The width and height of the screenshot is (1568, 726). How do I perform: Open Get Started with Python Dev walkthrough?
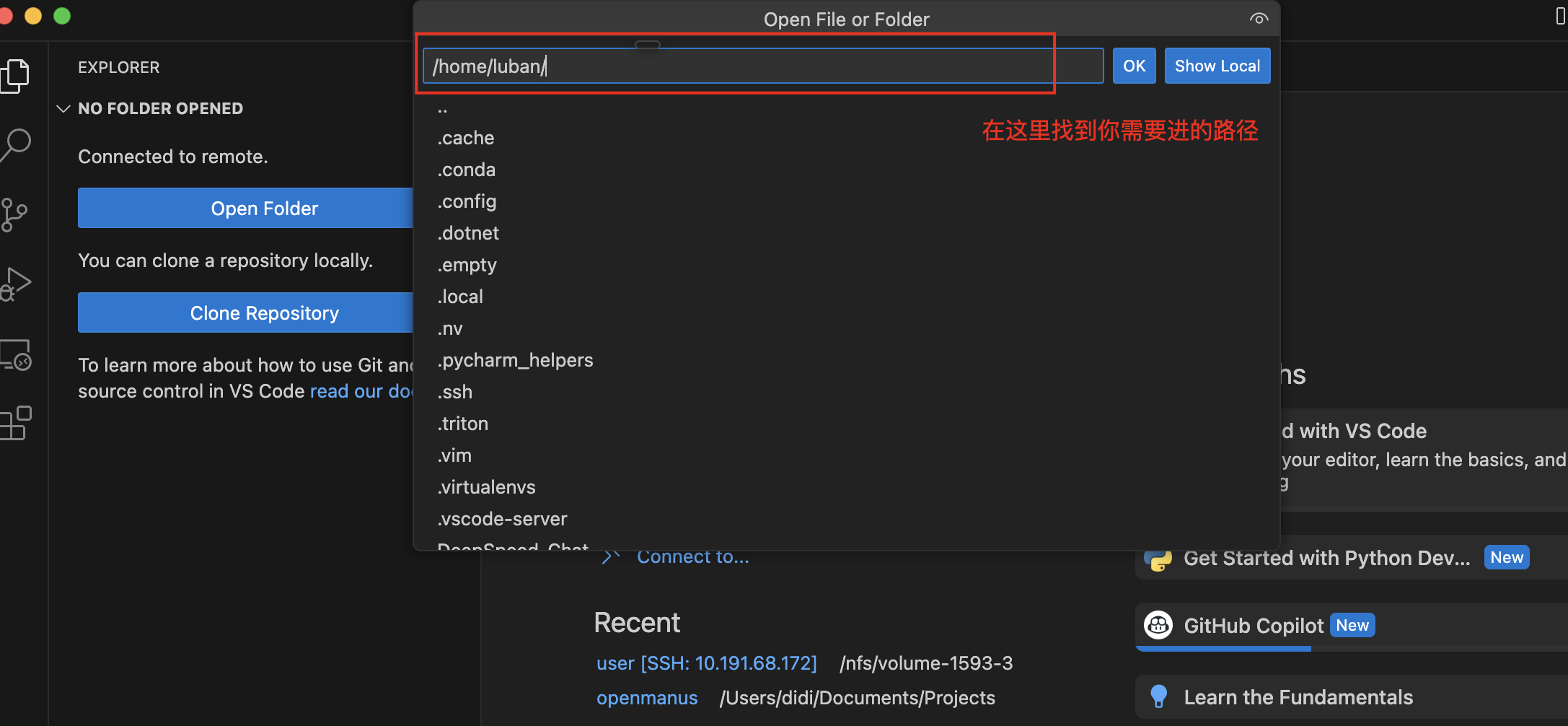tap(1352, 558)
